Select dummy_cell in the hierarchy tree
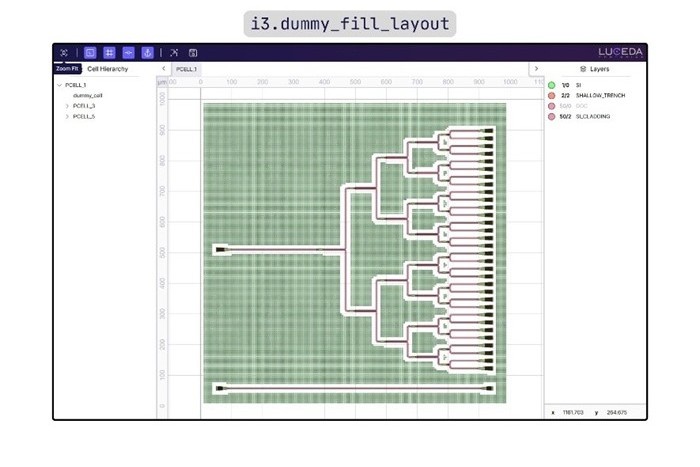The width and height of the screenshot is (700, 467). click(x=87, y=95)
